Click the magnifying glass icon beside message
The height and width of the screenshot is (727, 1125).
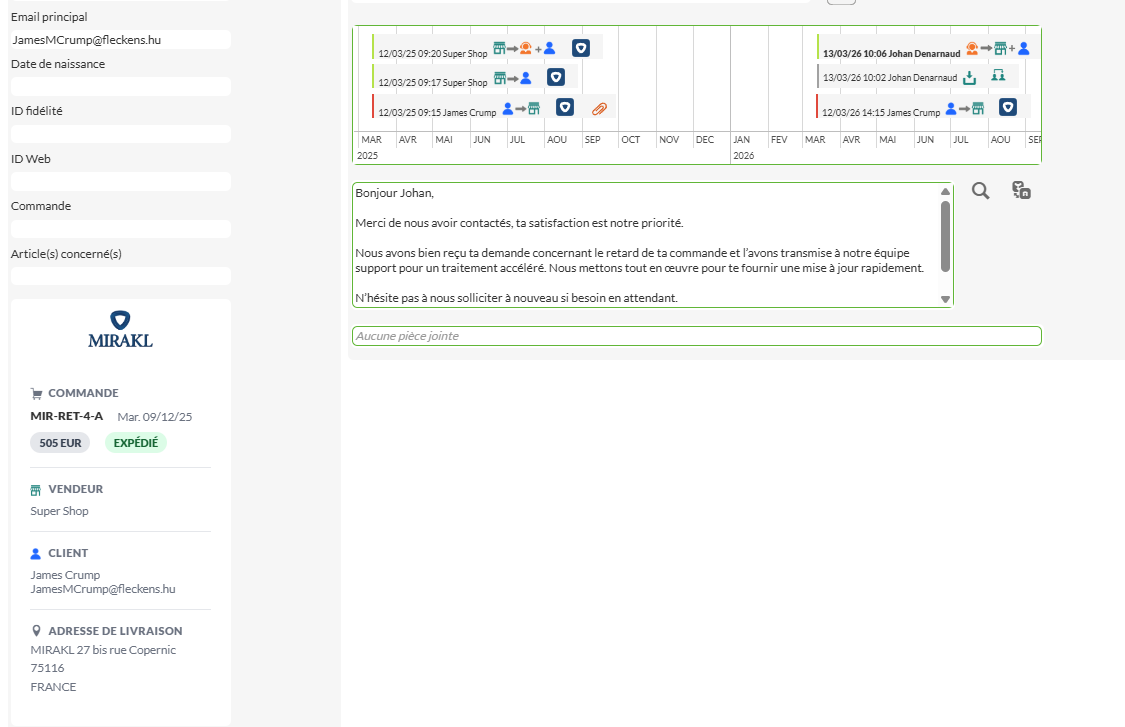(x=980, y=191)
